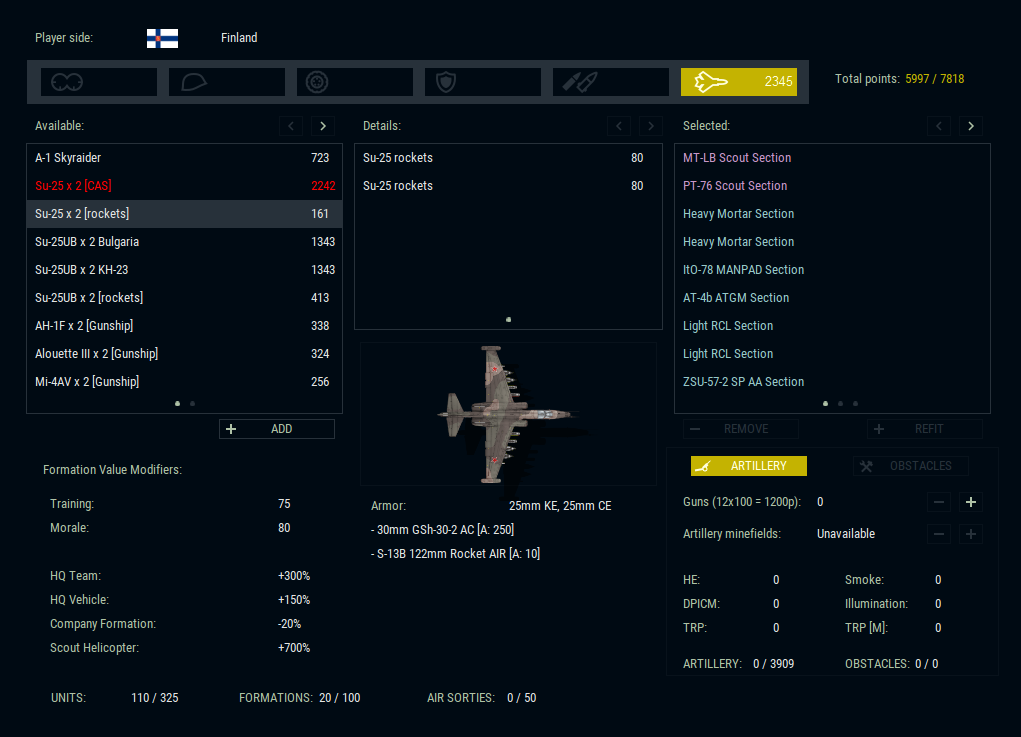The height and width of the screenshot is (737, 1021).
Task: Open the infantry helmet category tab
Action: pos(227,82)
